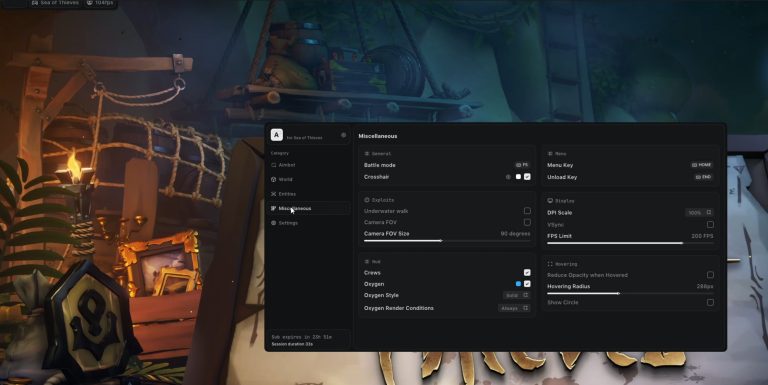The width and height of the screenshot is (768, 385).
Task: Click the white 'A' logo icon
Action: click(277, 135)
